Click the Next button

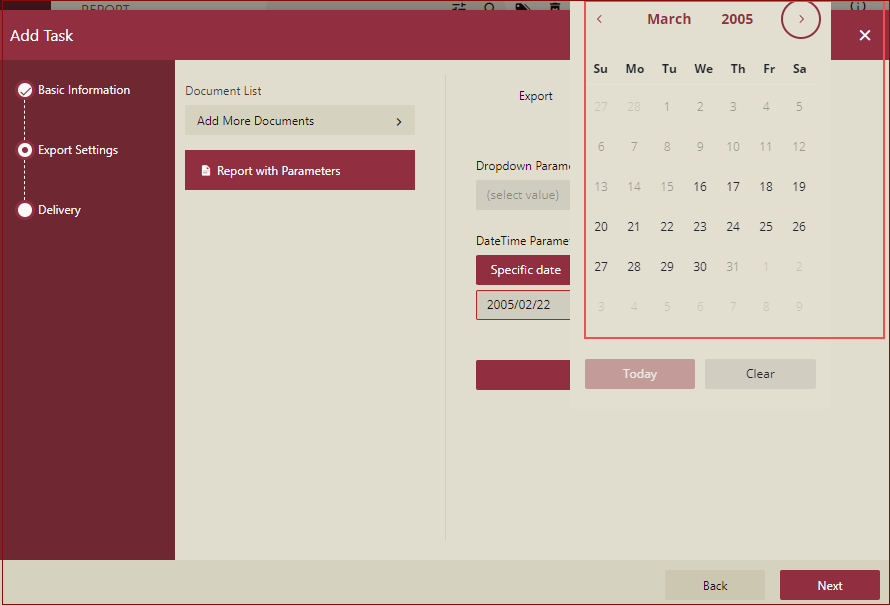point(829,586)
